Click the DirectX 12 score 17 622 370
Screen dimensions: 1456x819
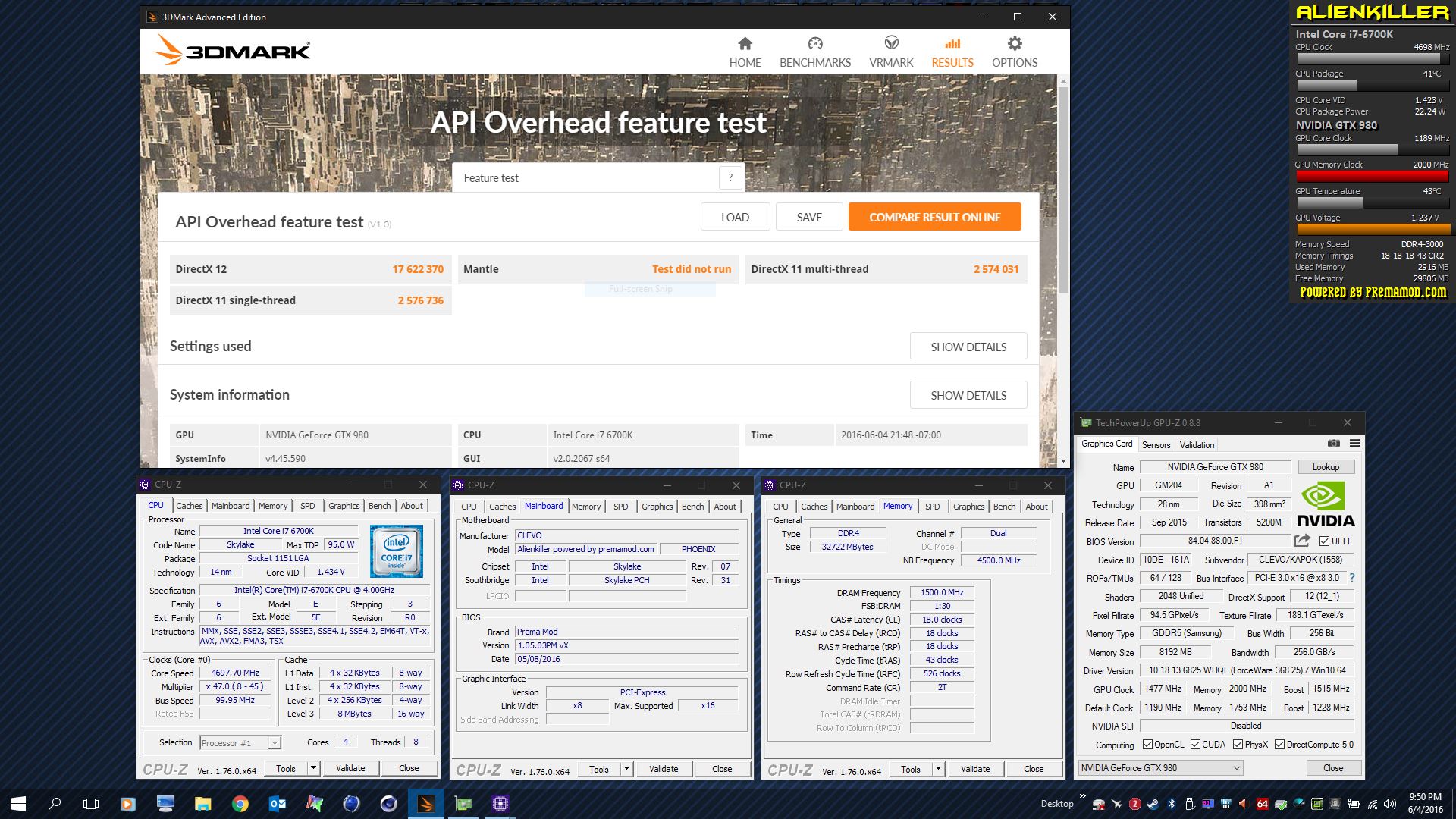(418, 269)
